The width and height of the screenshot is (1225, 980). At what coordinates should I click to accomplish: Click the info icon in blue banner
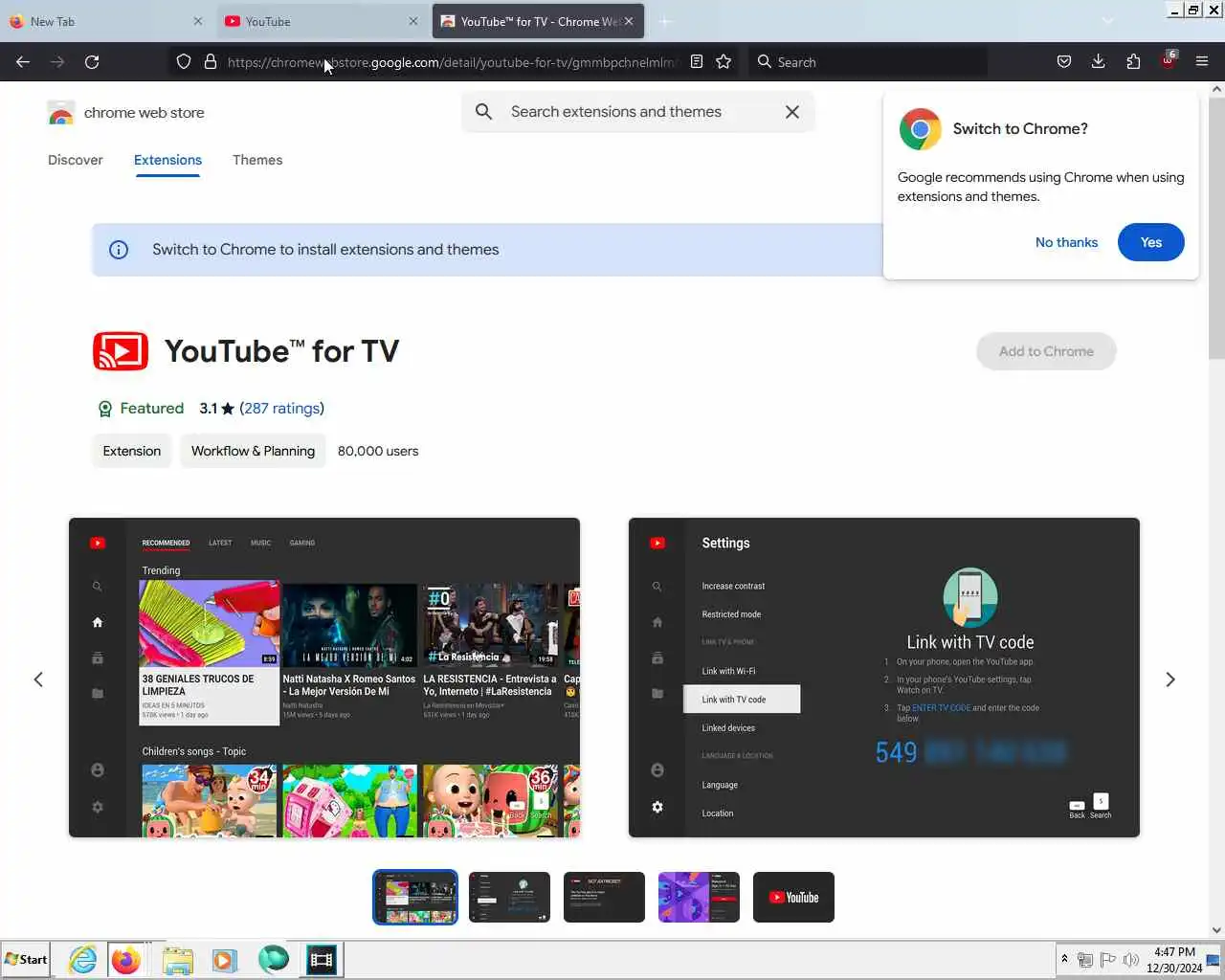119,250
